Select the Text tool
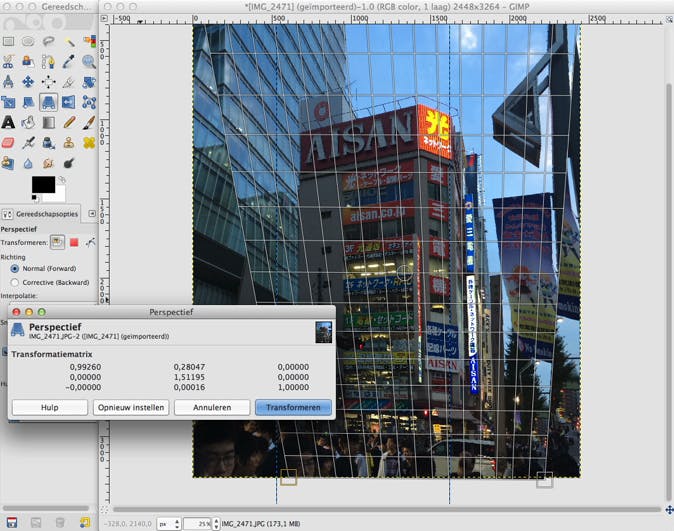Screen dimensions: 674x531 [x=8, y=123]
